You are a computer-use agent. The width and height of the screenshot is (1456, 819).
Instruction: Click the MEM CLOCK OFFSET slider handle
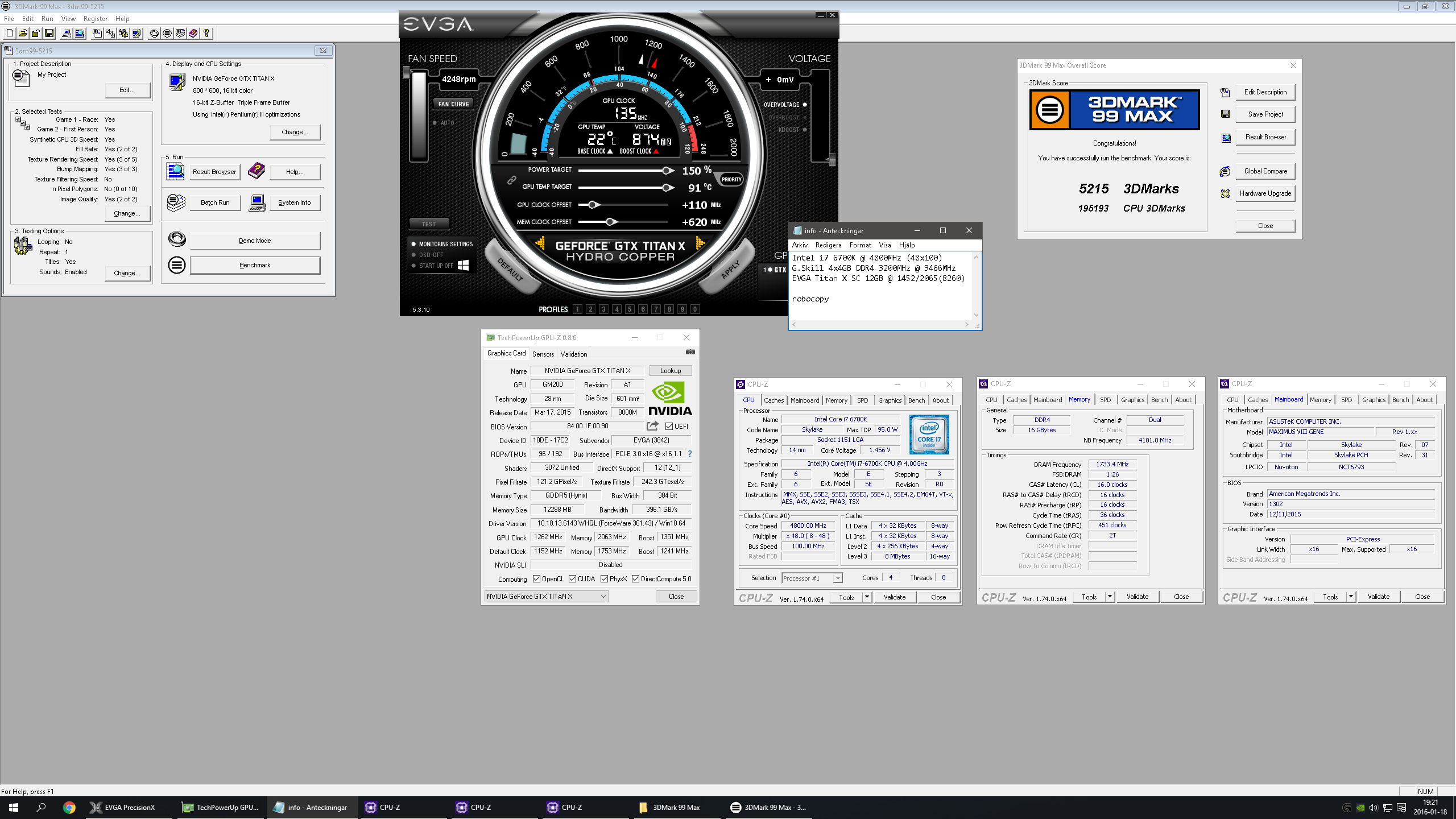(x=610, y=222)
